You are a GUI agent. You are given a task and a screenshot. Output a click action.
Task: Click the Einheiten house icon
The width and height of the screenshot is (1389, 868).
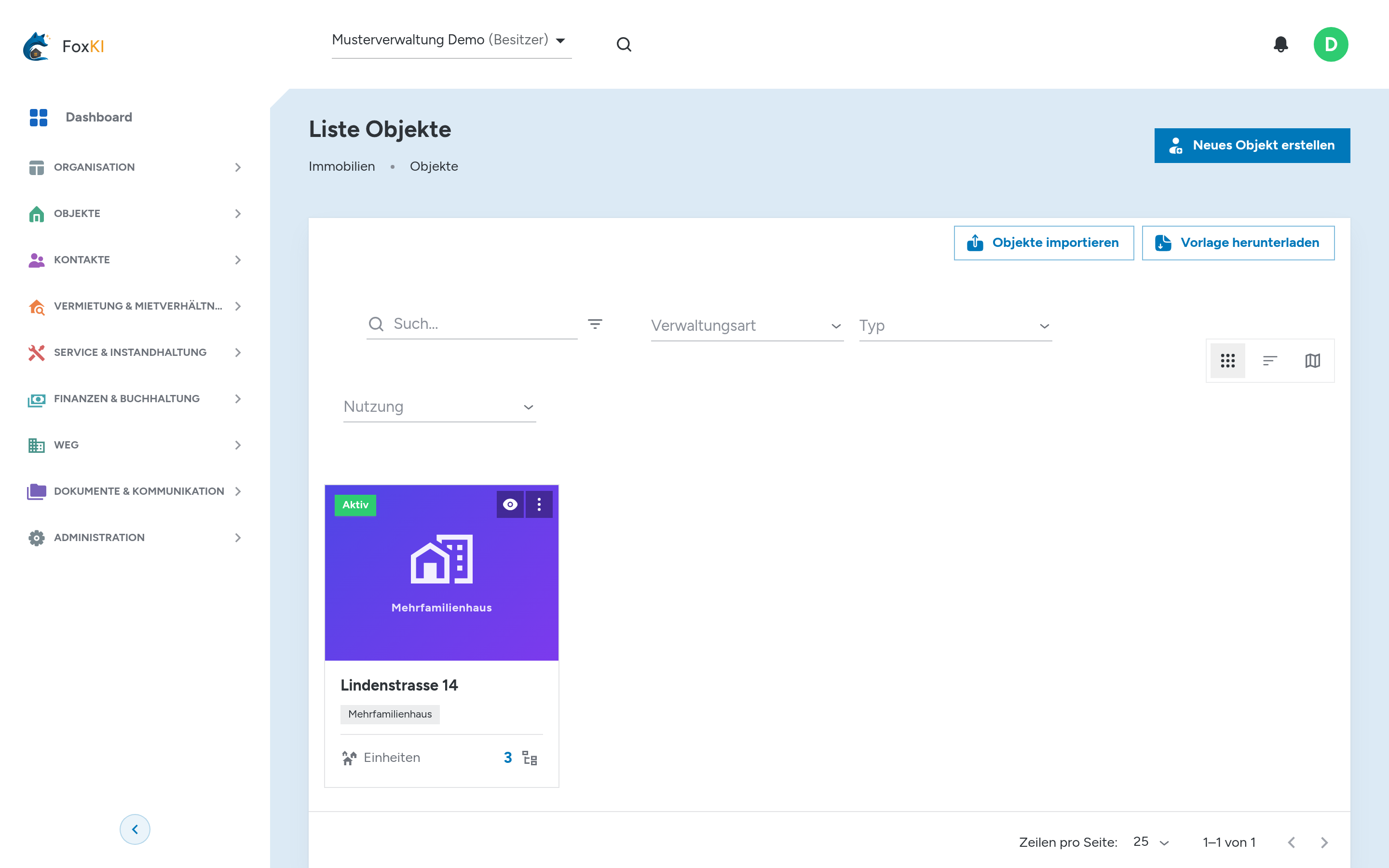point(349,758)
